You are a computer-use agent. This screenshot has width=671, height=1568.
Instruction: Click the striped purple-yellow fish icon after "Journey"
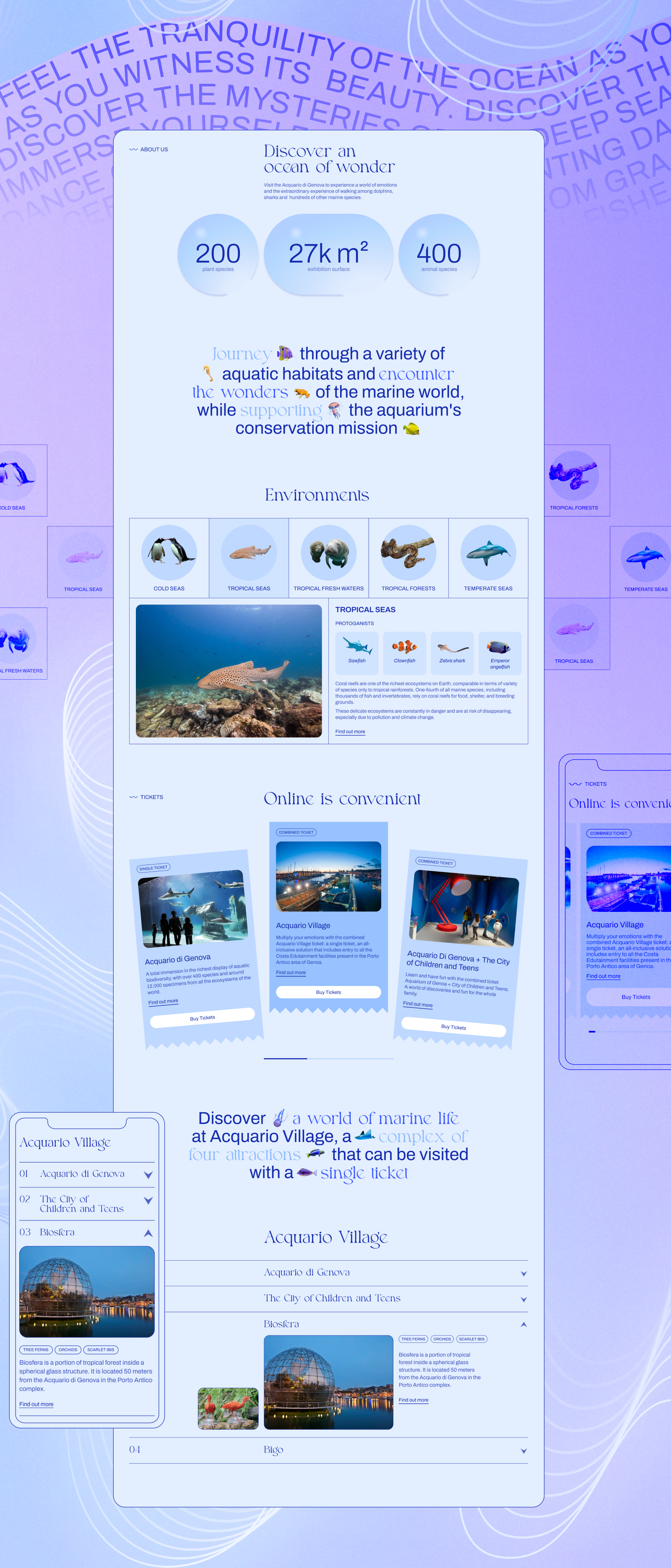285,353
